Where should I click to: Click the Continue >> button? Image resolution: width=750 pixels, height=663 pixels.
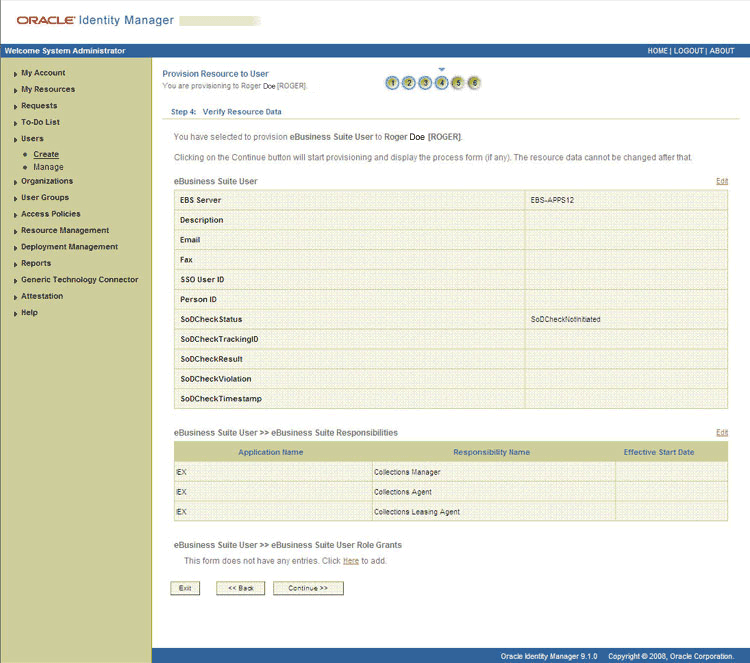click(308, 588)
